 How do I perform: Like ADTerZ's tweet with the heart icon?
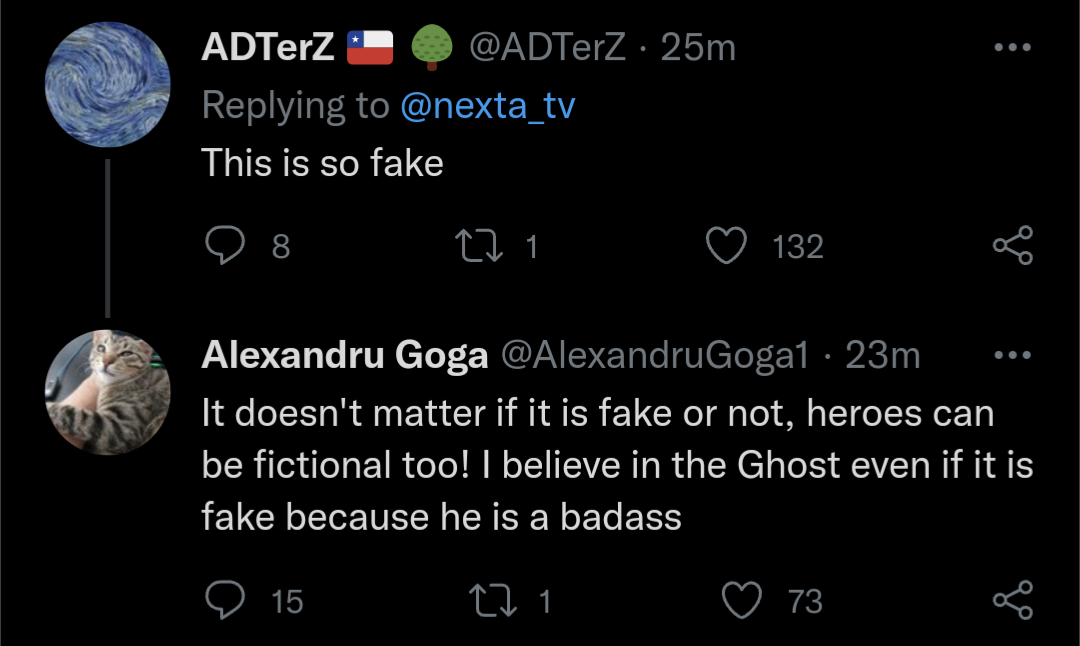[727, 246]
